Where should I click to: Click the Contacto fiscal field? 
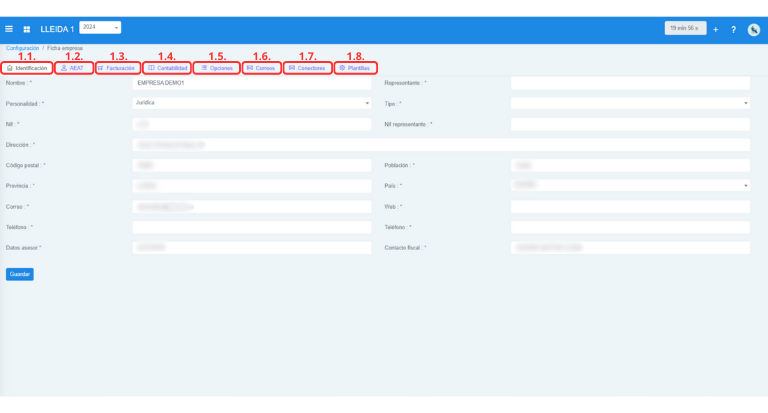pyautogui.click(x=630, y=248)
